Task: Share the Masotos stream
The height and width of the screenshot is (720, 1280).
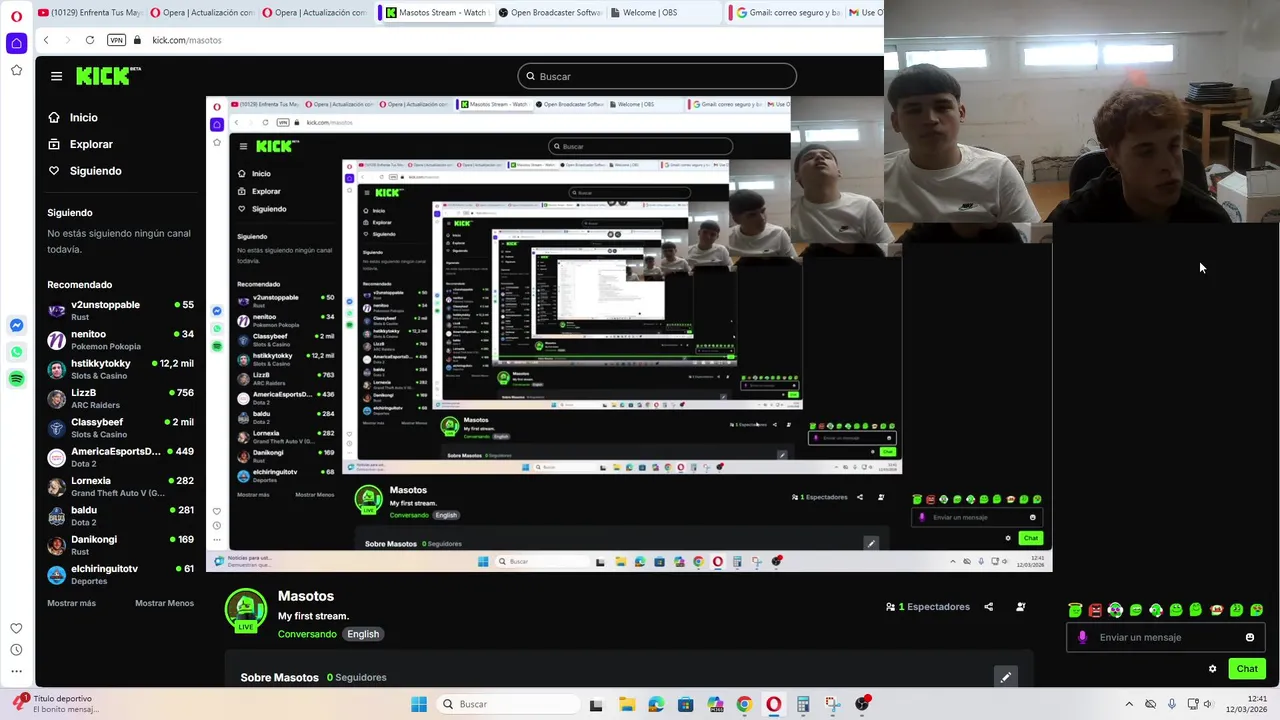Action: pos(989,607)
